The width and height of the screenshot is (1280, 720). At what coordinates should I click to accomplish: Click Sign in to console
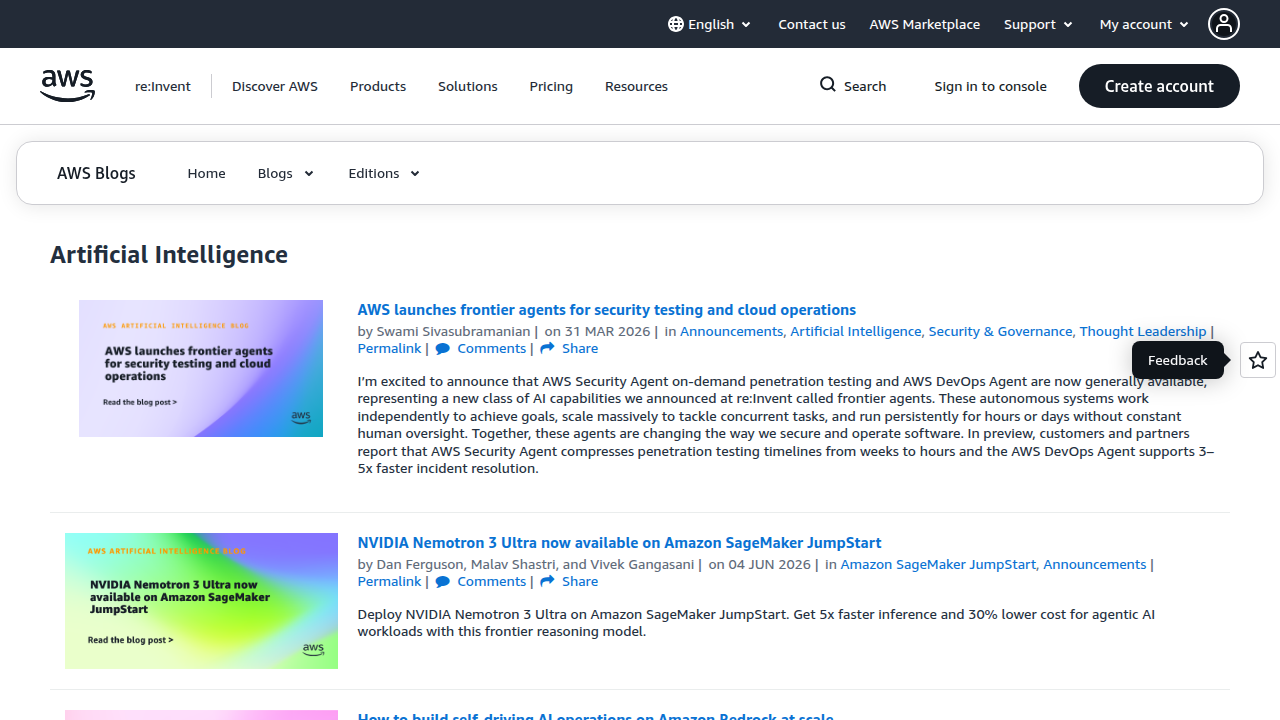pyautogui.click(x=990, y=86)
